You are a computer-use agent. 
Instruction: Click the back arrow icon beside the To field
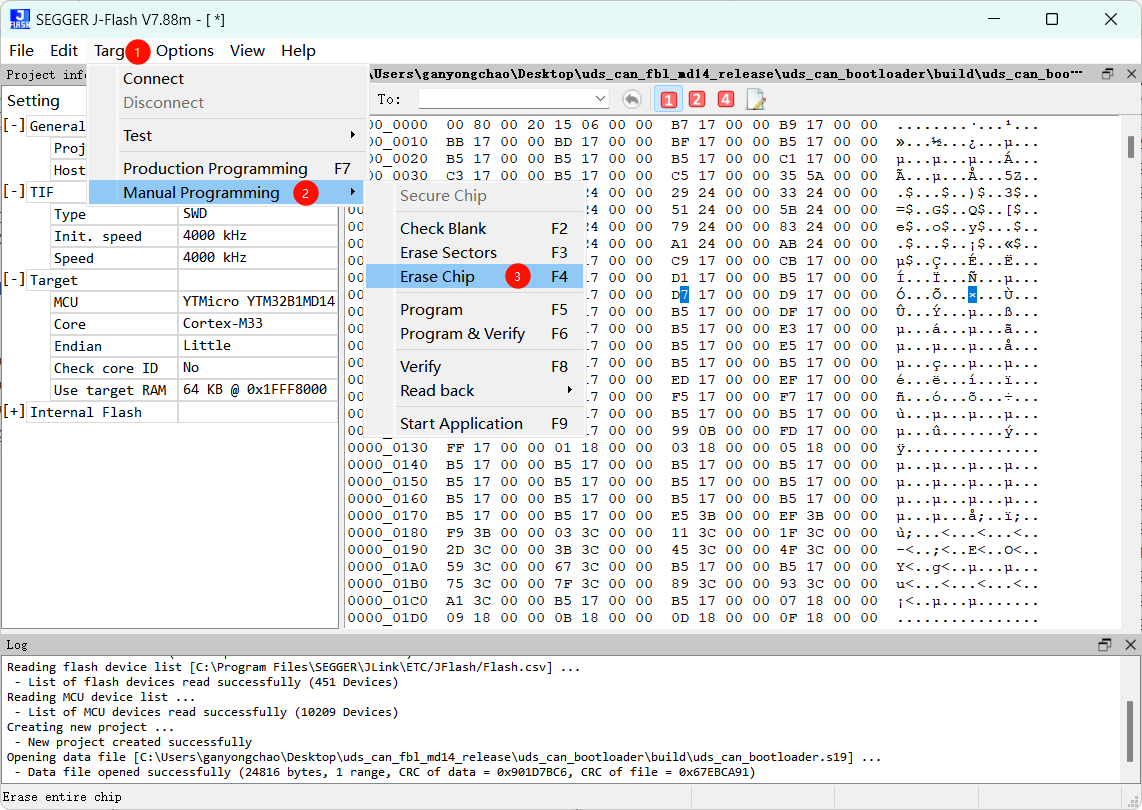click(x=631, y=99)
